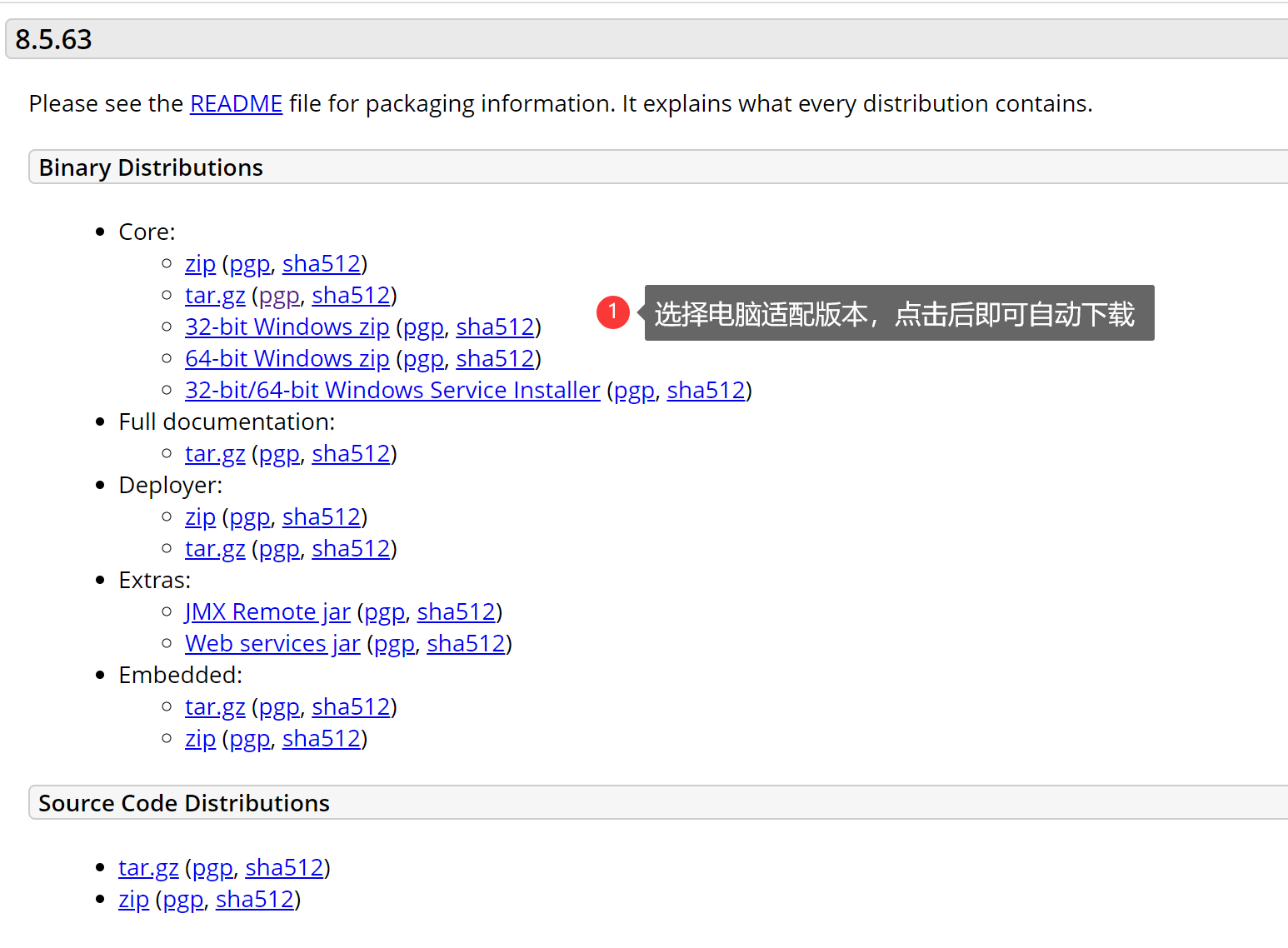Open pgp signature for Core tar.gz
Screen dimensions: 1288x948
pyautogui.click(x=279, y=296)
